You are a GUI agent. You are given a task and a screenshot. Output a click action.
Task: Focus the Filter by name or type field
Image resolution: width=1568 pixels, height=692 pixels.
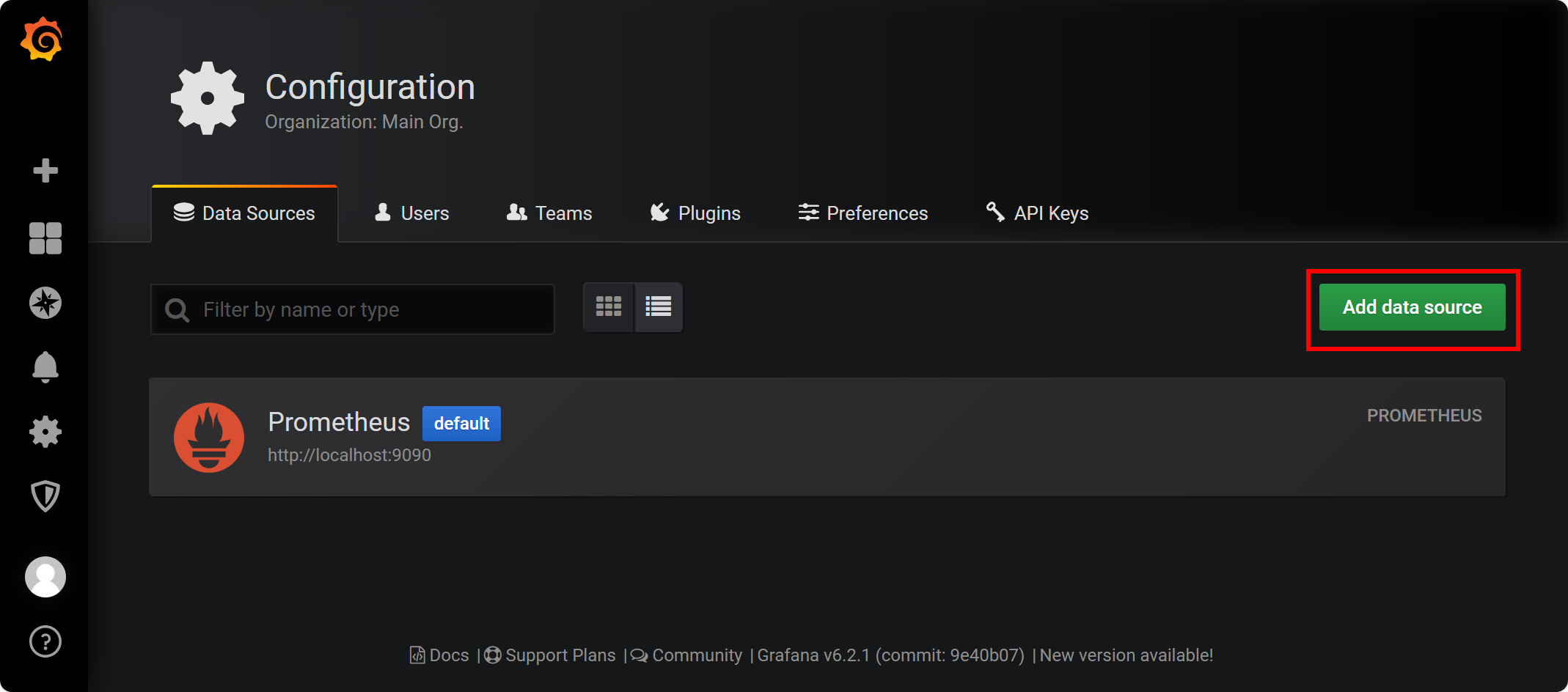[353, 309]
